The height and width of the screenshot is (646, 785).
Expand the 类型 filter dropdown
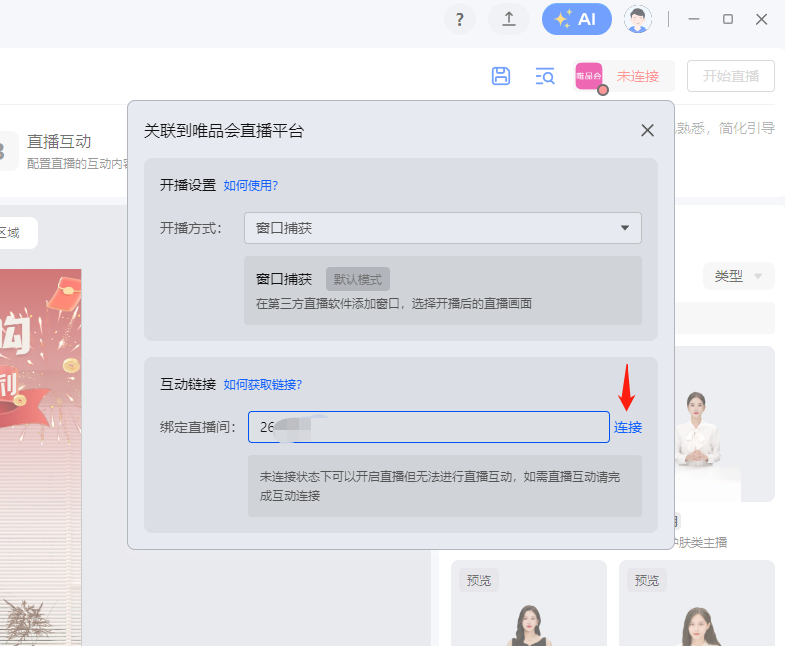click(738, 276)
